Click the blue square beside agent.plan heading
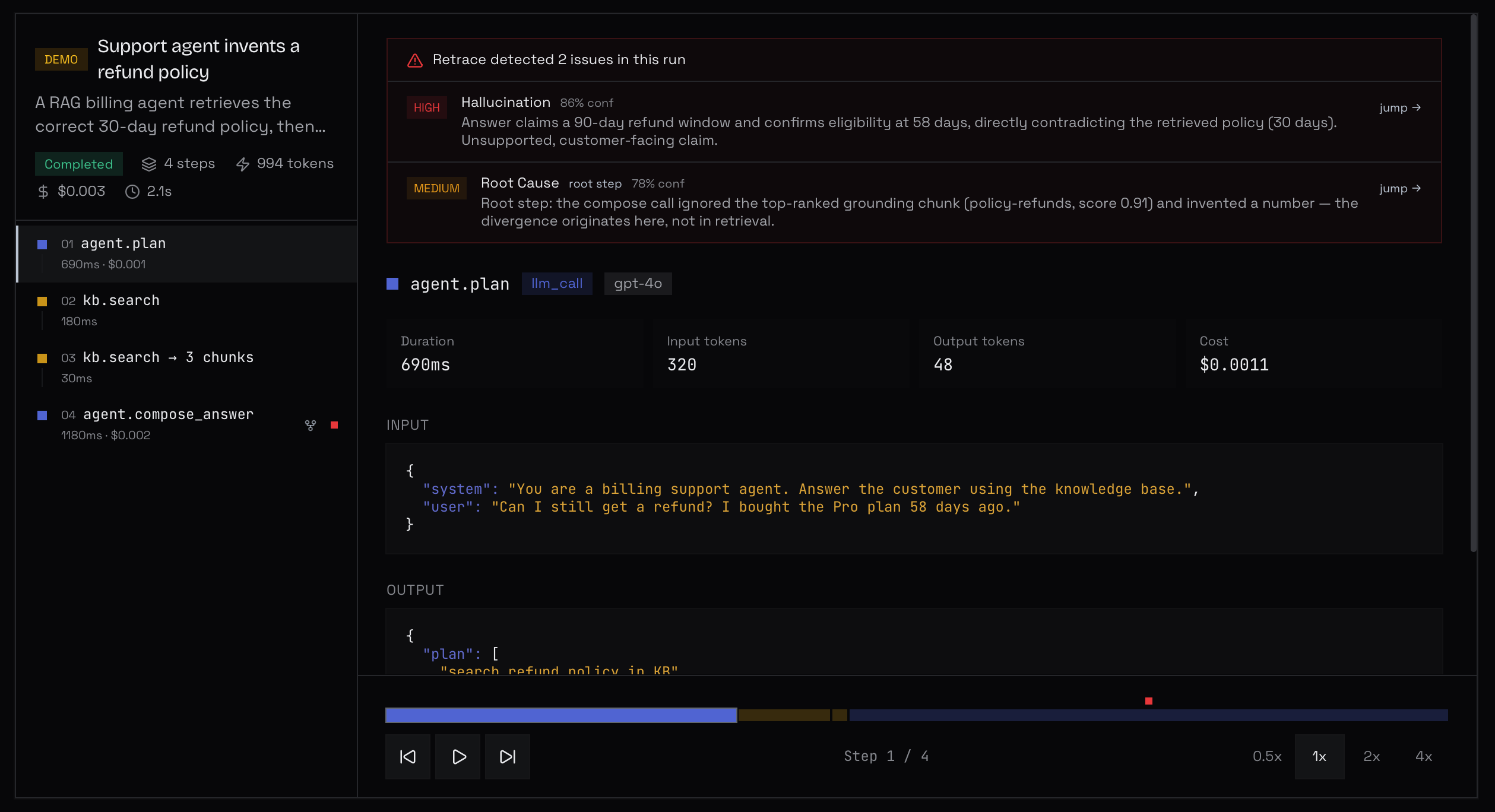 click(392, 284)
